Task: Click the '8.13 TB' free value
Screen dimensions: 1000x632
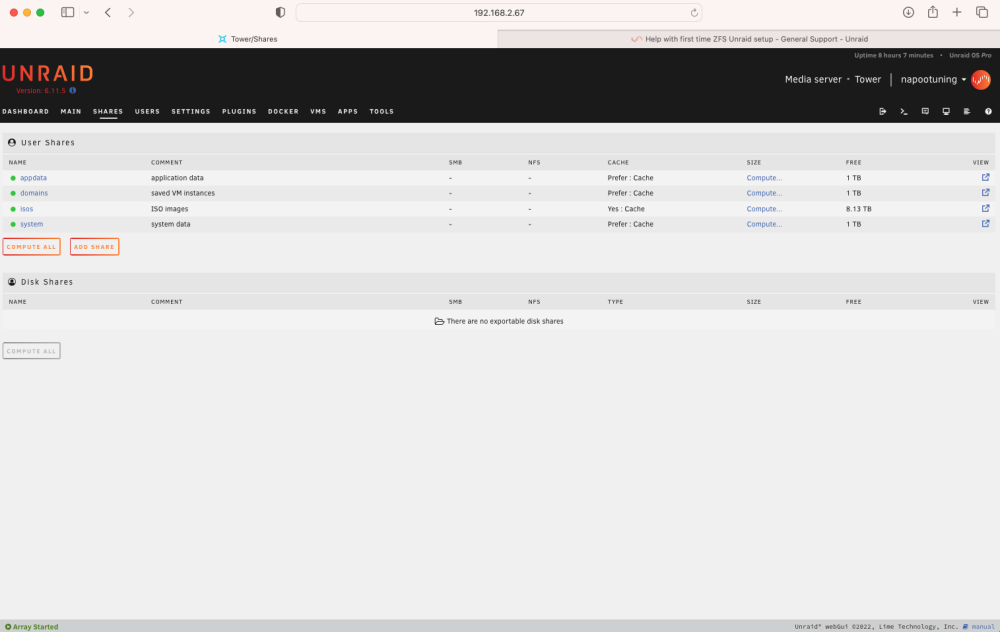Action: 858,209
